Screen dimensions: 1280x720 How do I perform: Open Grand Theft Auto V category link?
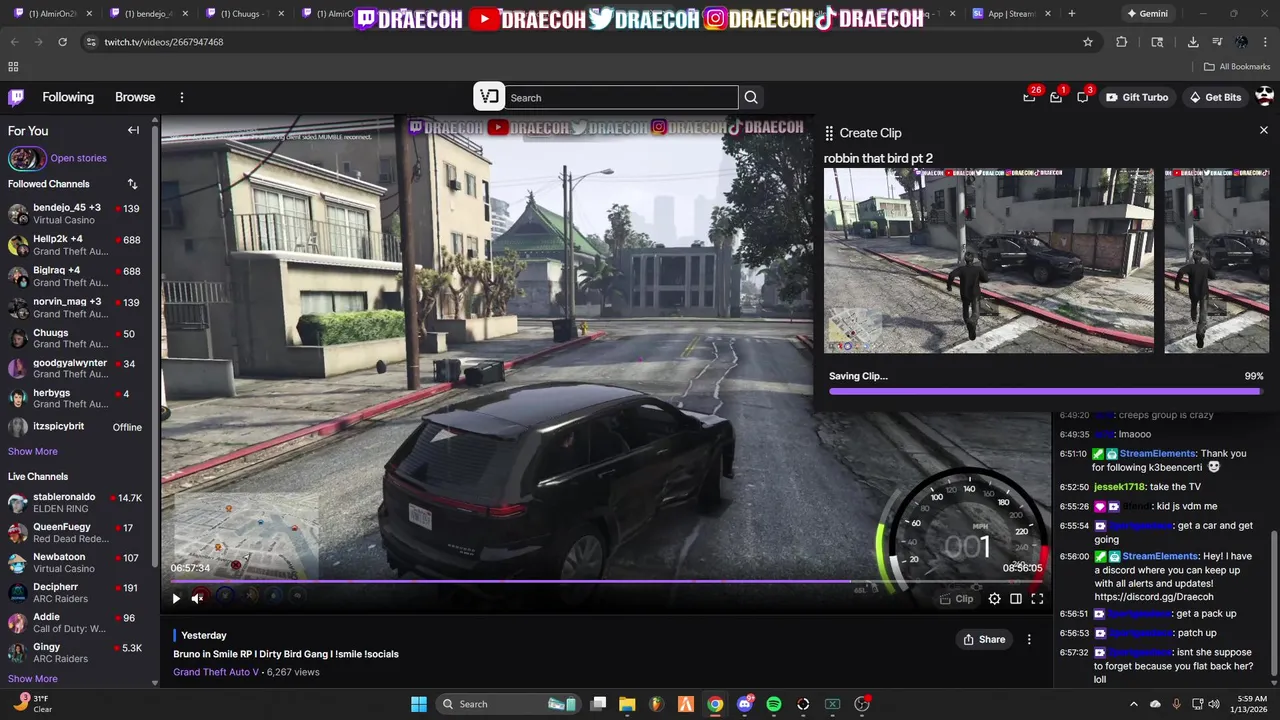click(216, 672)
